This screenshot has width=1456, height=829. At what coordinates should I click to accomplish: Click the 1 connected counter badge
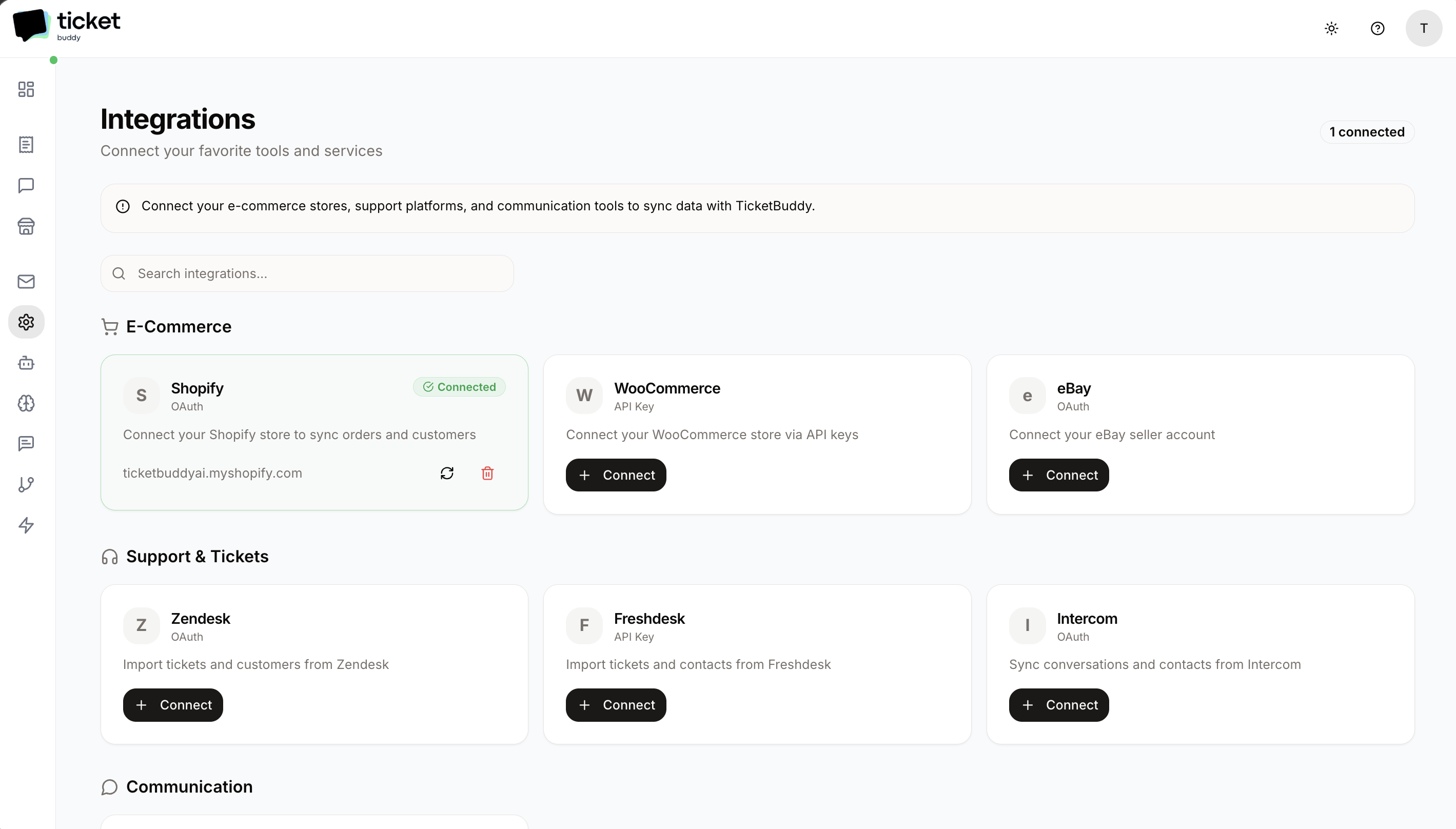coord(1367,131)
